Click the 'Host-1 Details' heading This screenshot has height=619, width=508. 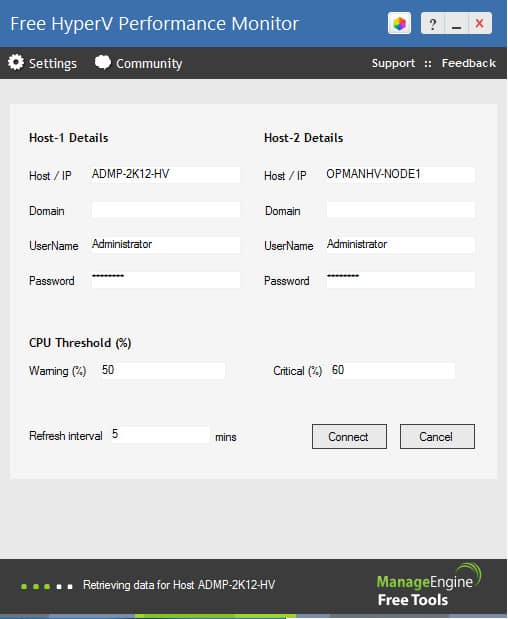point(69,138)
